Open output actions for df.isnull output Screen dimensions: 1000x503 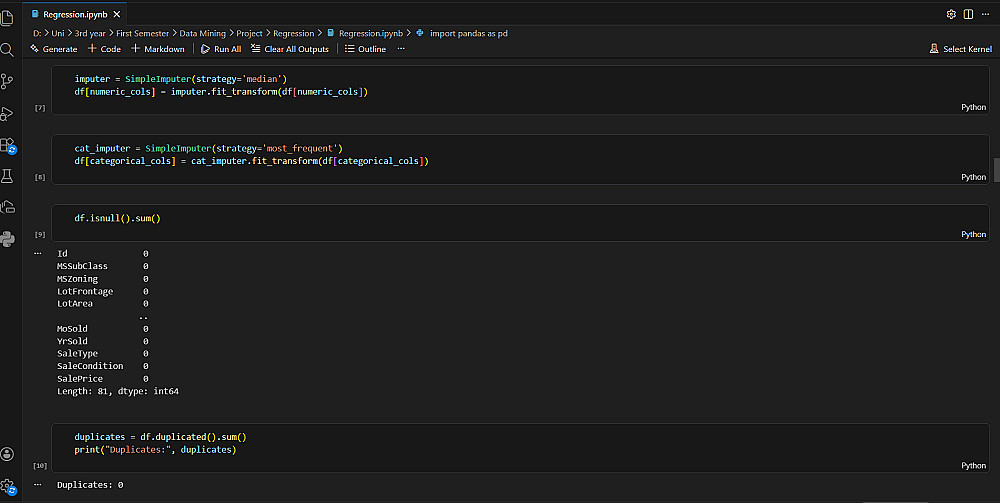[x=38, y=253]
